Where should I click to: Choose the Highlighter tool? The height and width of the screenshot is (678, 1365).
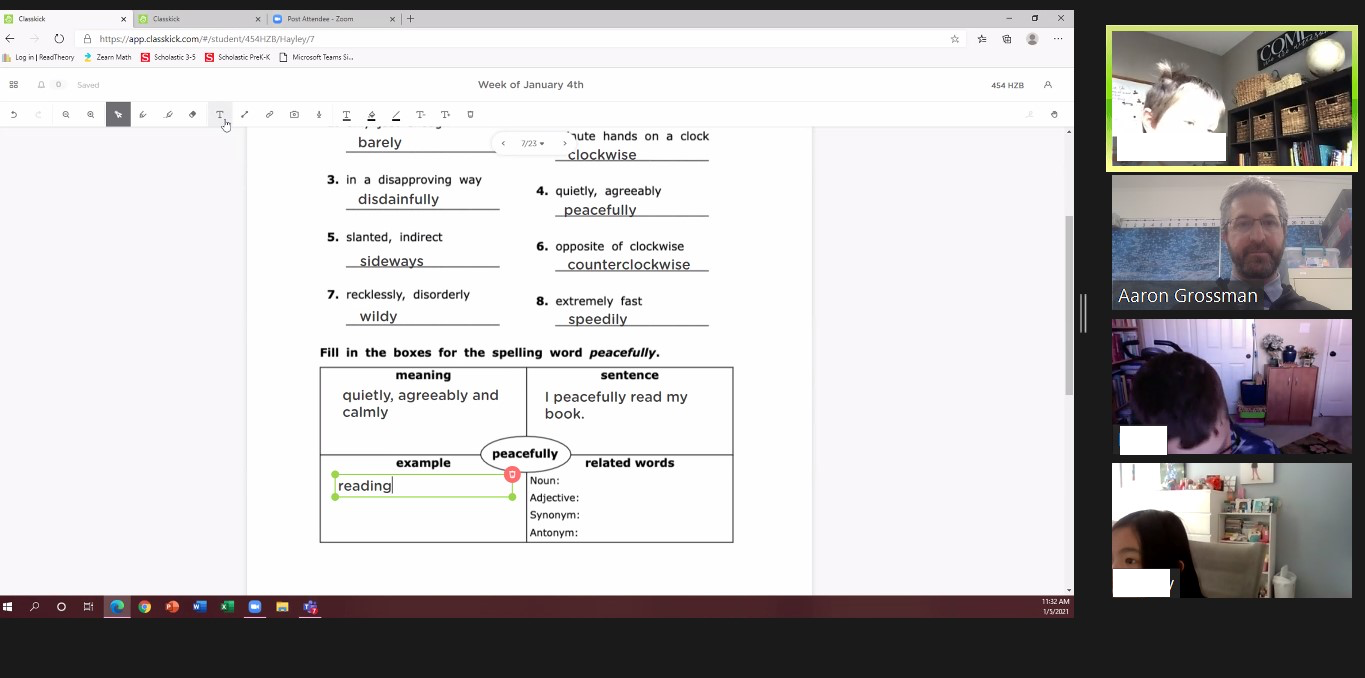coord(168,115)
